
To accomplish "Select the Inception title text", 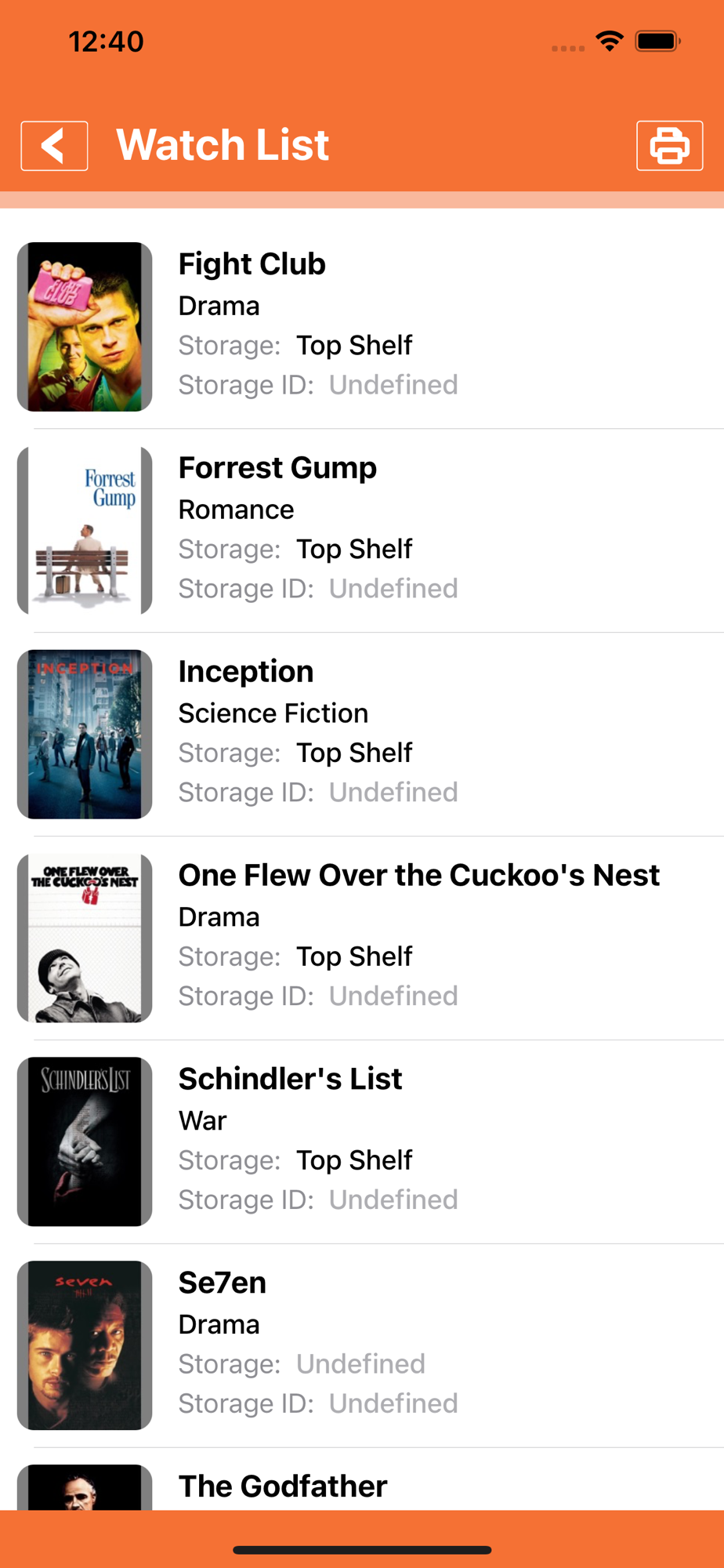I will (246, 672).
